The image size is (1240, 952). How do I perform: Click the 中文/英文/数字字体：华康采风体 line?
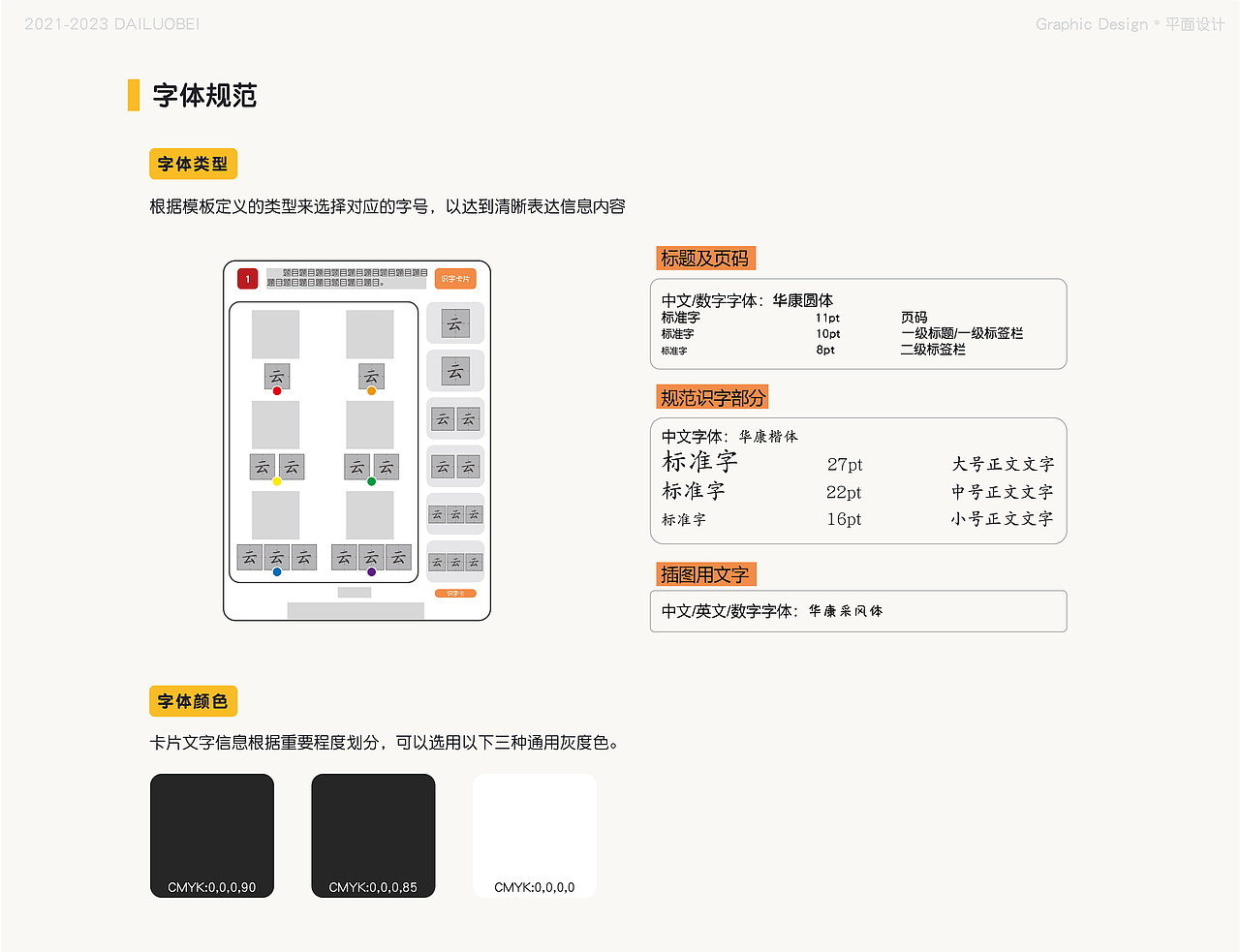coord(772,611)
